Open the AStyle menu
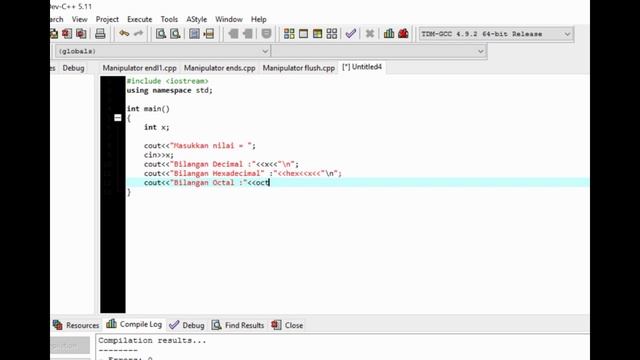This screenshot has height=360, width=640. click(x=197, y=19)
